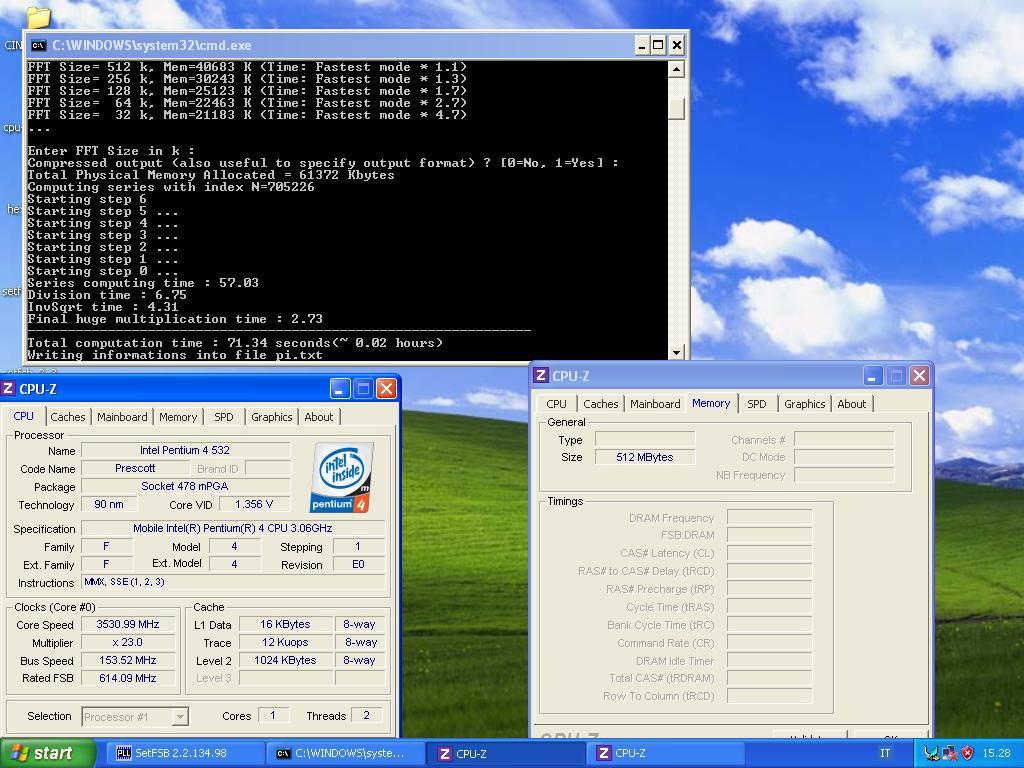Click the cmd.exe title bar icon

tap(39, 45)
